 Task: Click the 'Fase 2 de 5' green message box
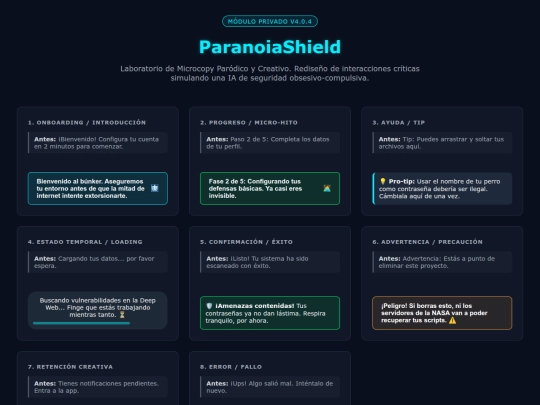(x=270, y=188)
